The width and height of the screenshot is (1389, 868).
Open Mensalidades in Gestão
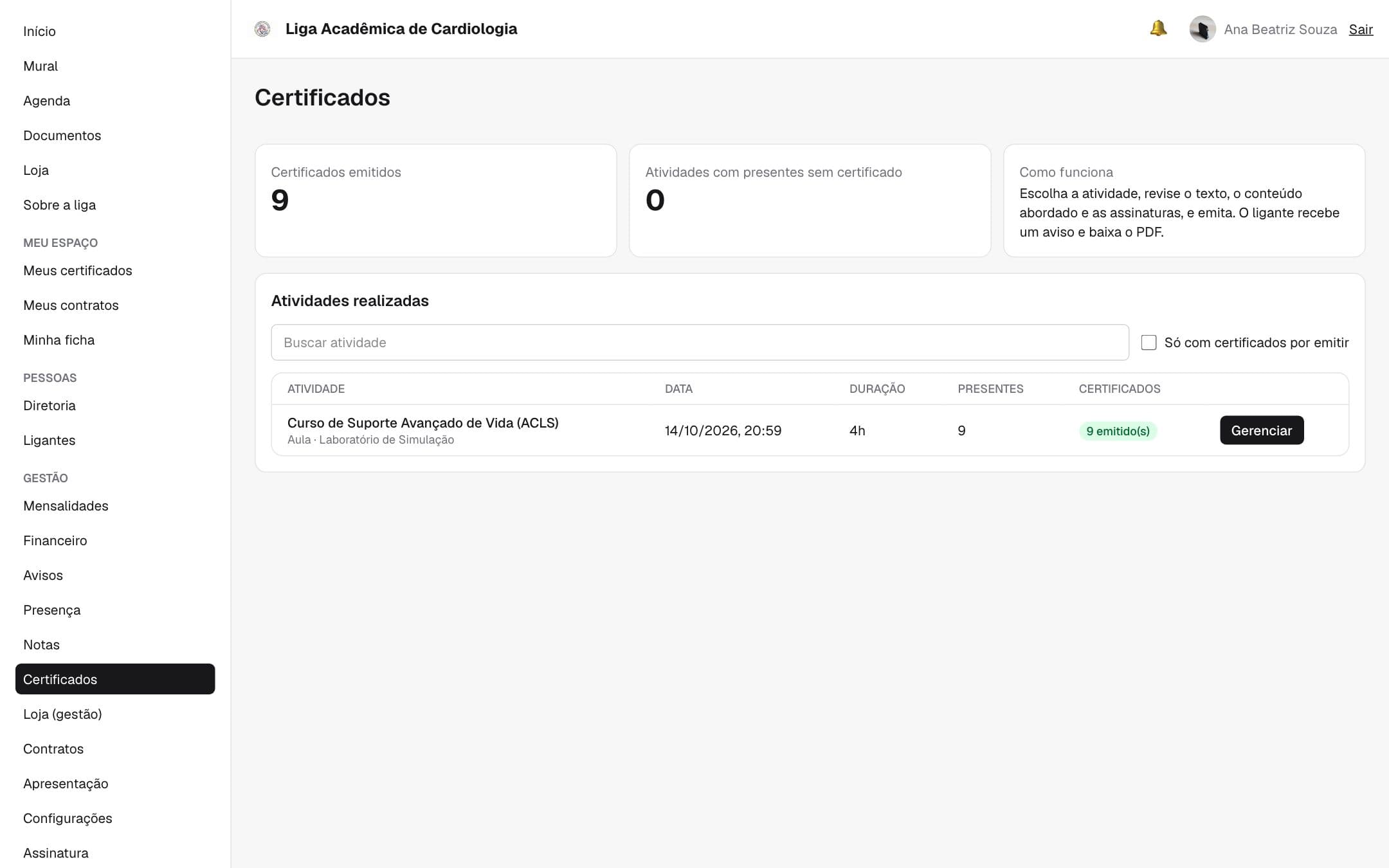coord(115,505)
